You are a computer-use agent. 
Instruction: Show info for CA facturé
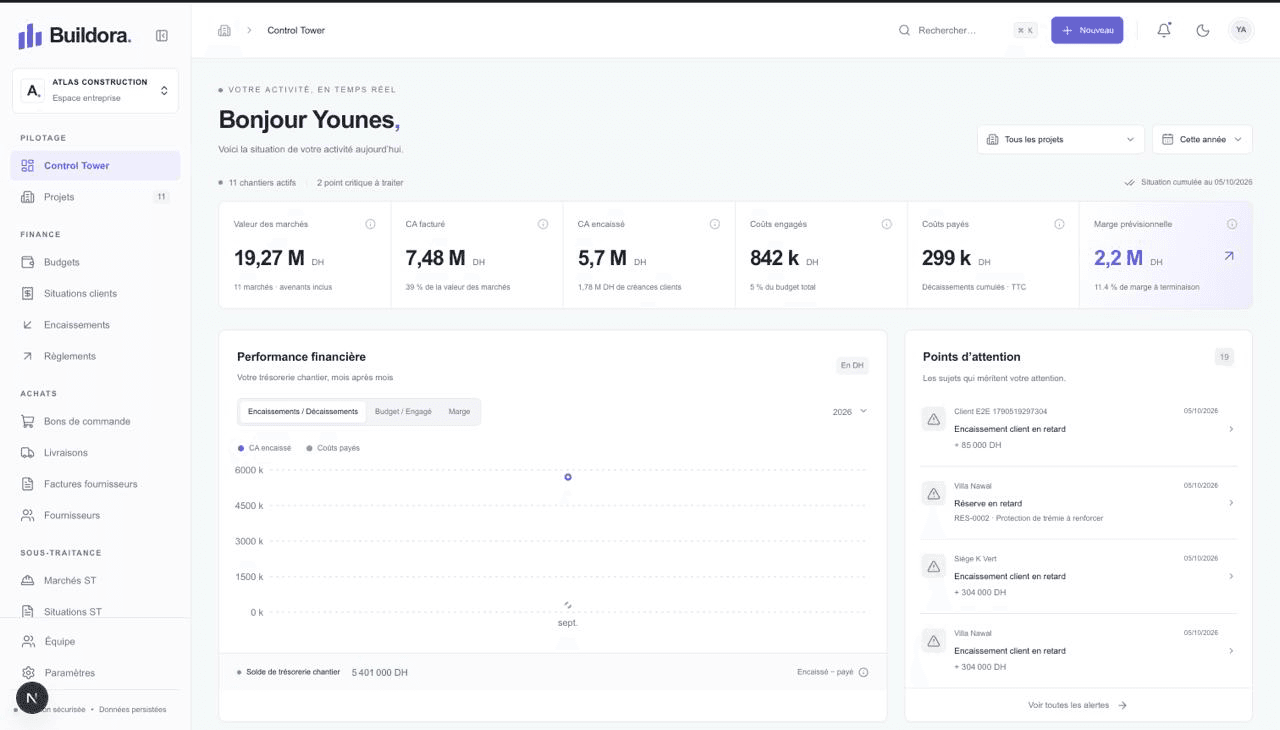pyautogui.click(x=543, y=224)
